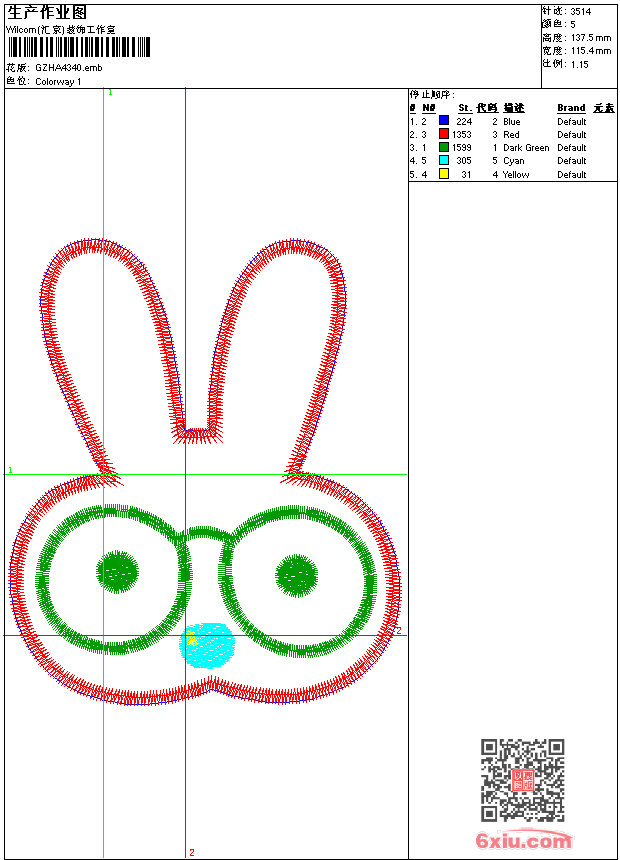The image size is (620, 860).
Task: Click the stitch count '305' in Cyan row
Action: [464, 161]
